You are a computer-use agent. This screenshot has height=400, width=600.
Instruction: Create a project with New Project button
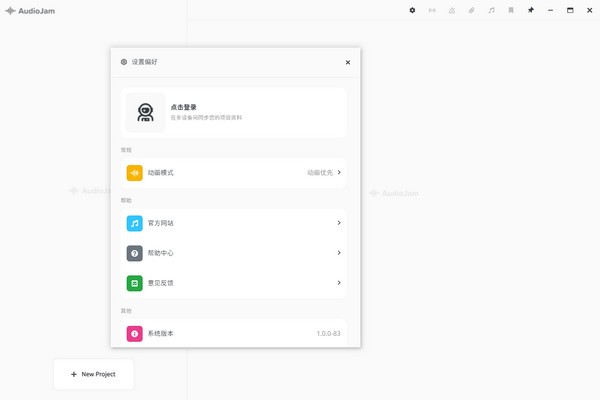(93, 374)
